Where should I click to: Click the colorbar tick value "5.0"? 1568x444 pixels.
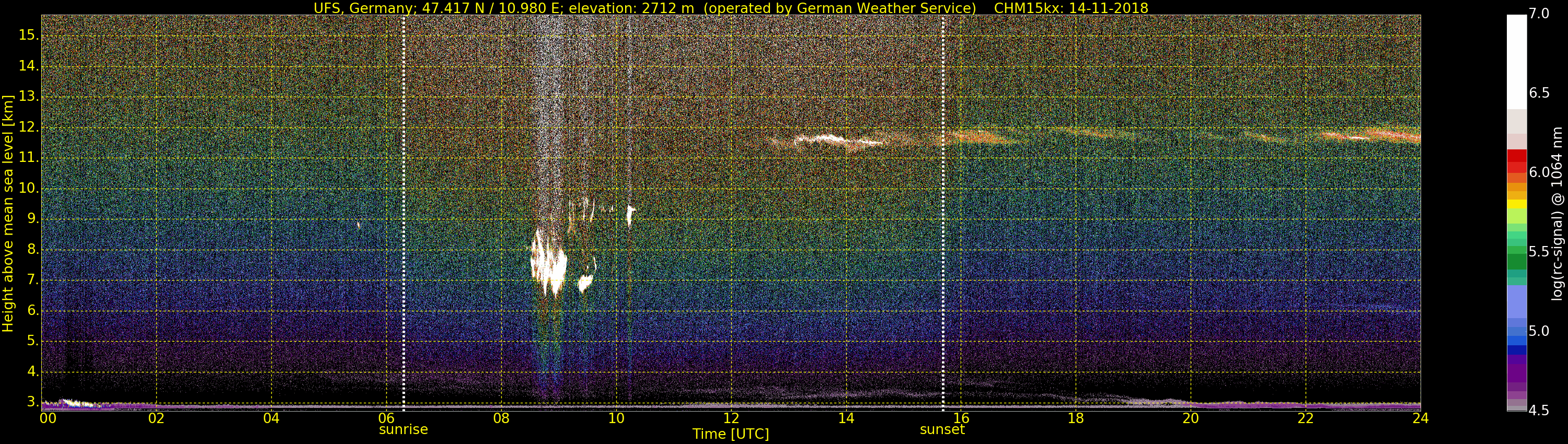tap(1539, 331)
